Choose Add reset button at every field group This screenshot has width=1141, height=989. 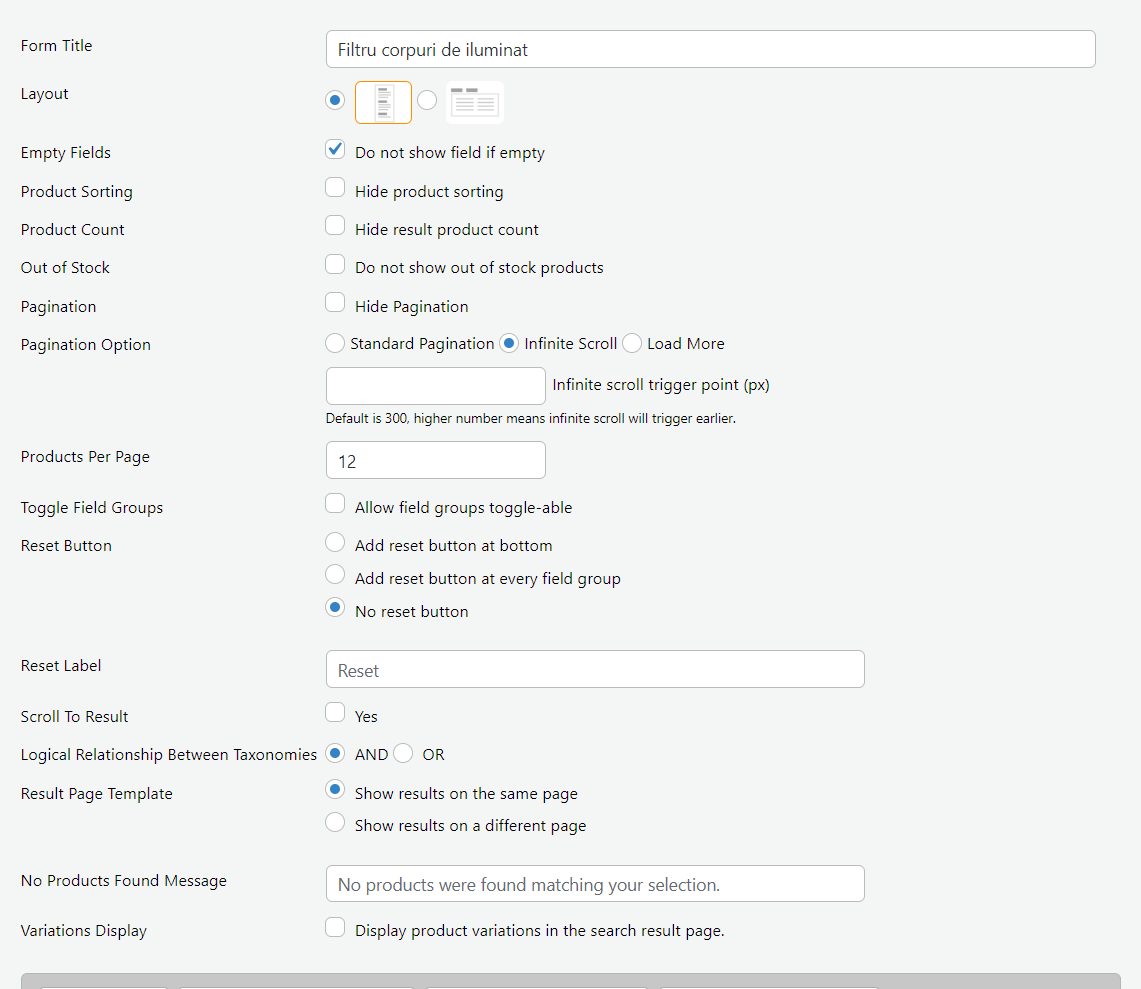(335, 574)
